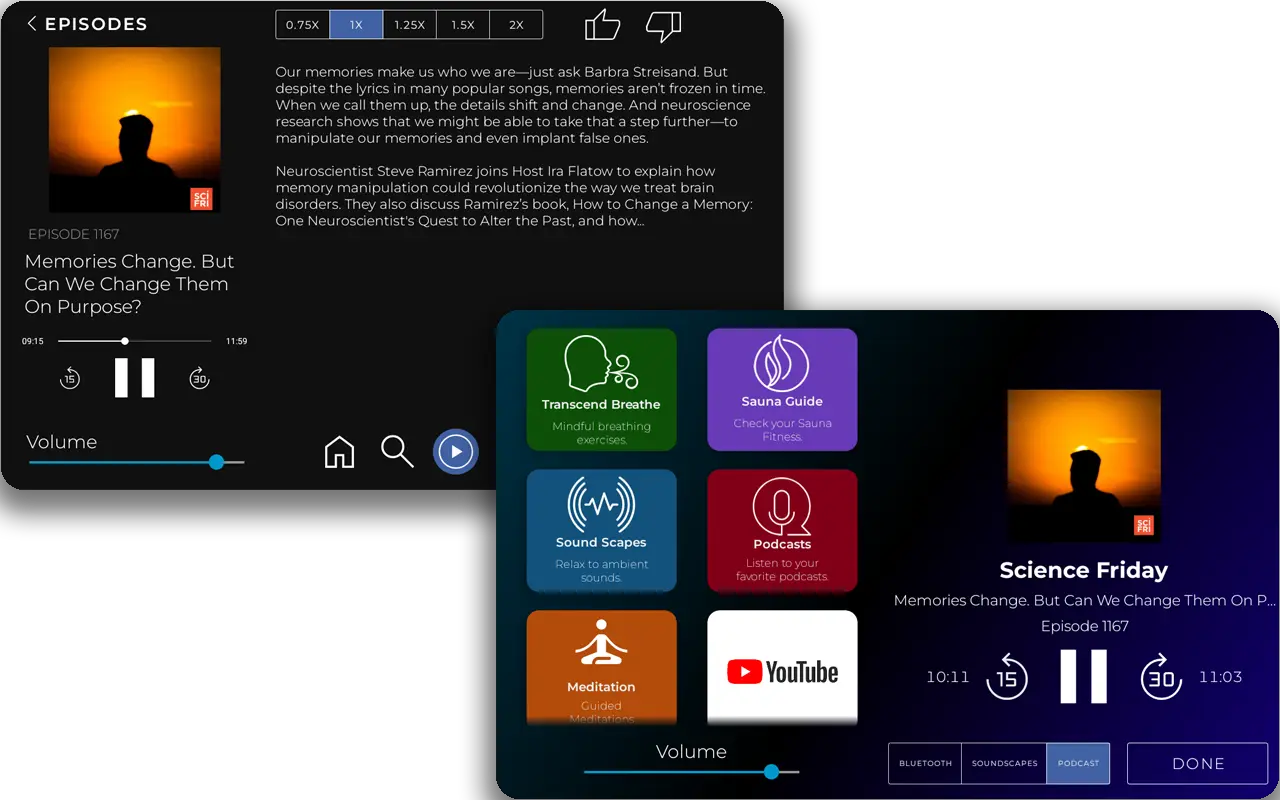The width and height of the screenshot is (1280, 800).
Task: Select 0.75X playback speed
Action: tap(302, 24)
